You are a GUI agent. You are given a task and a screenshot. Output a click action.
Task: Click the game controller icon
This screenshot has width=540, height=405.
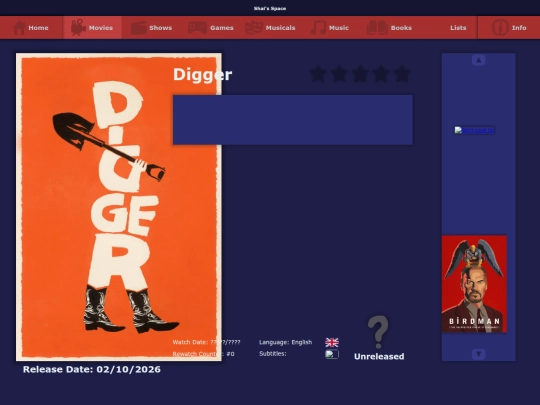[x=197, y=28]
